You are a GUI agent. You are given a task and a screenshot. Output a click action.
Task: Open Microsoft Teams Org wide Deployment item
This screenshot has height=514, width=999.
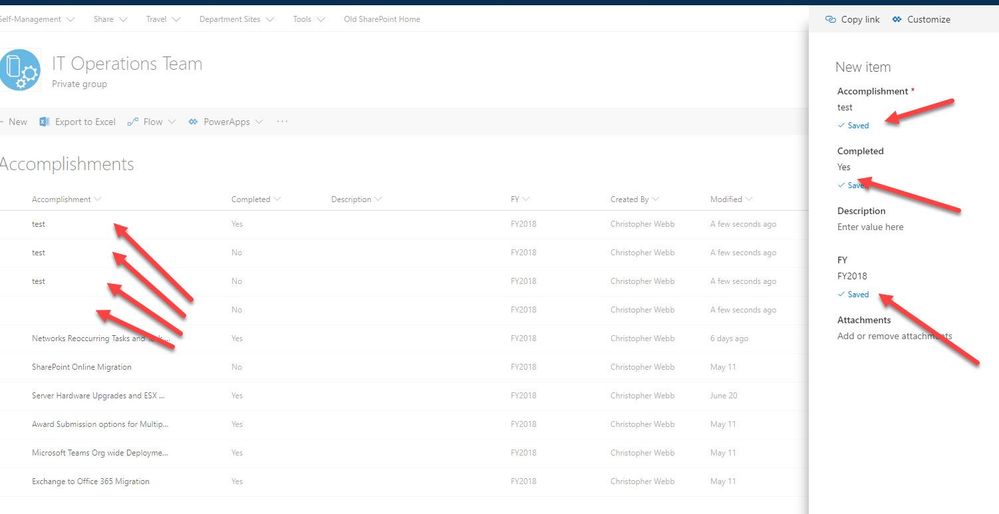pyautogui.click(x=100, y=453)
